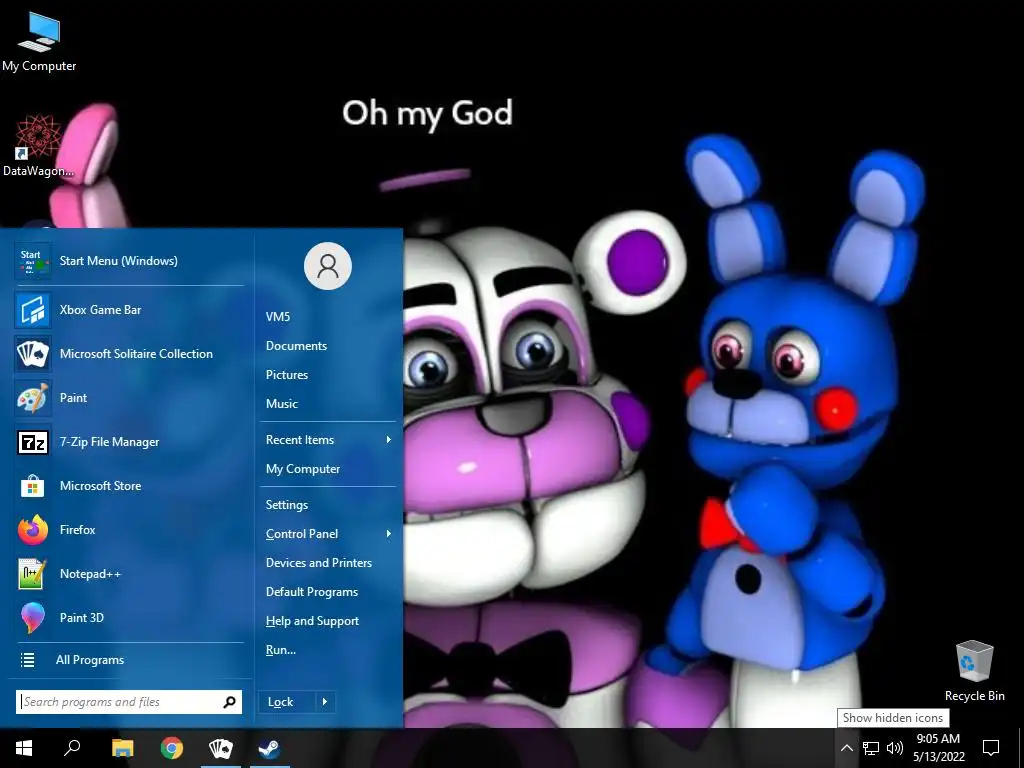Switch to Solitaire in taskbar
Screen dimensions: 1024x768
point(221,748)
